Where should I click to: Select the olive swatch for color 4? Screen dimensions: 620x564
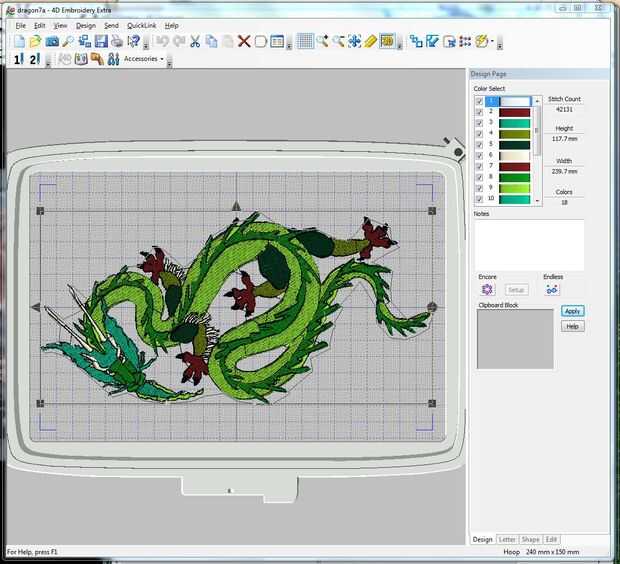[x=514, y=134]
